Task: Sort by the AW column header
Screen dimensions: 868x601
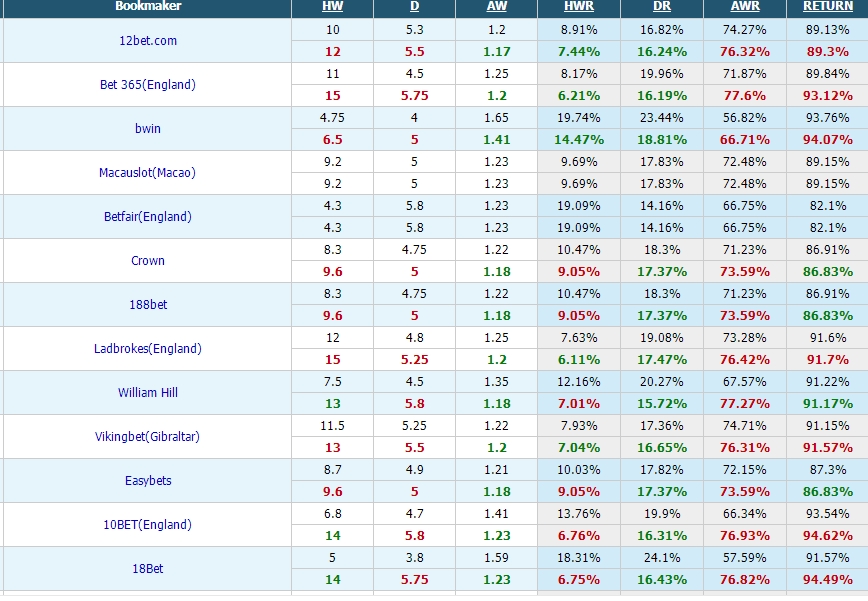Action: (x=497, y=6)
